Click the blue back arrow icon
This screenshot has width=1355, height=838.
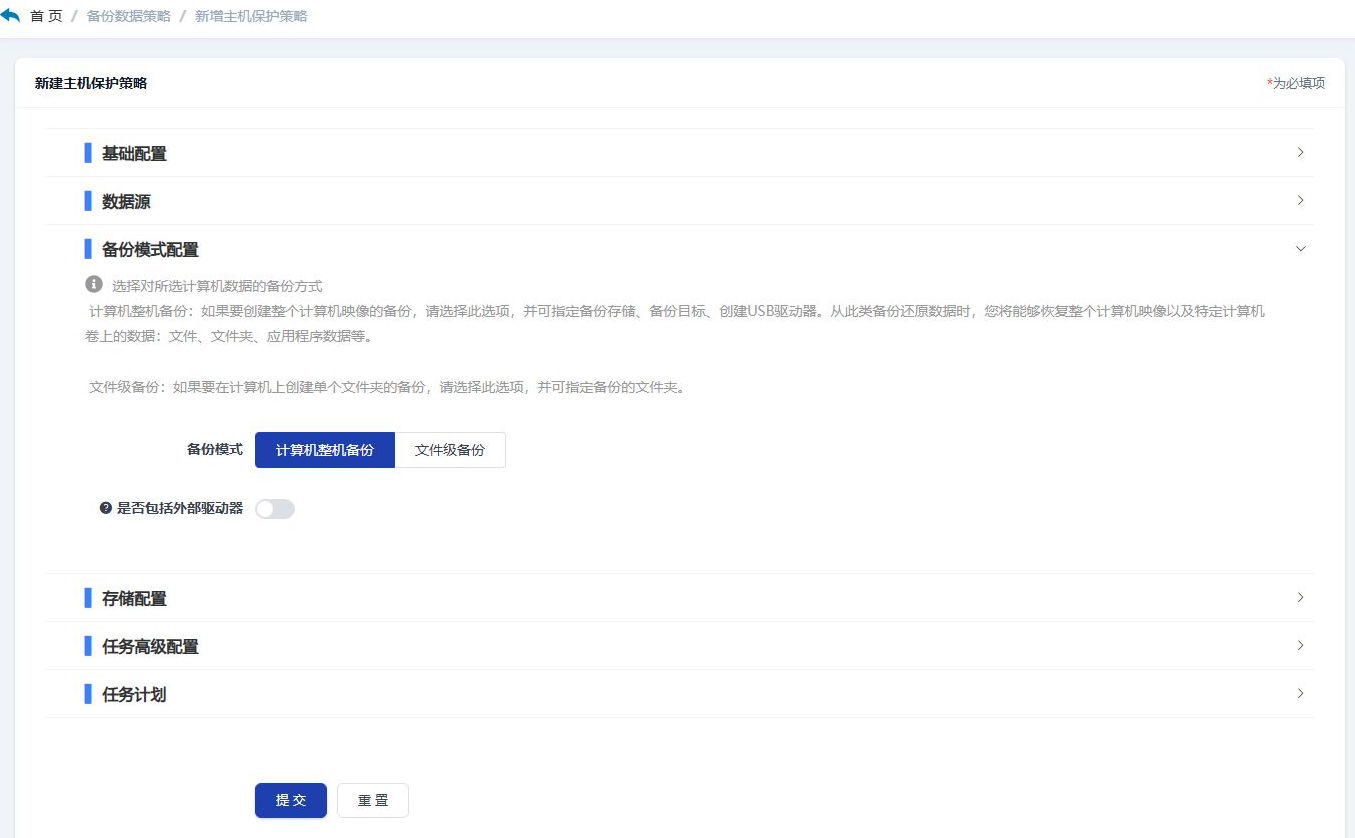pos(10,16)
